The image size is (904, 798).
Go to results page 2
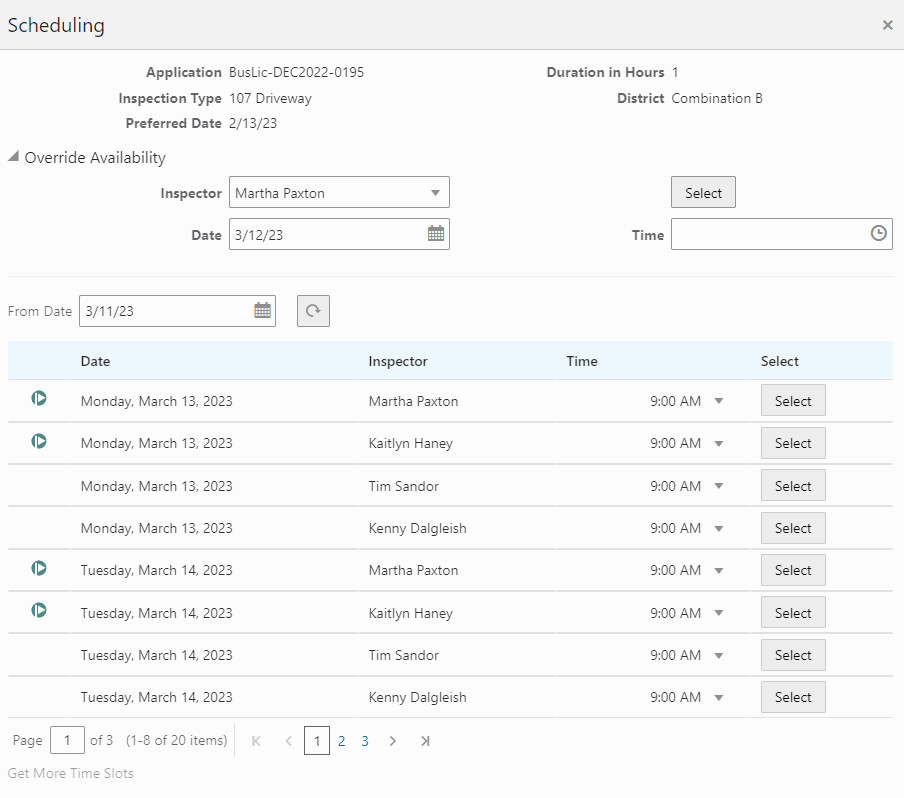tap(342, 740)
